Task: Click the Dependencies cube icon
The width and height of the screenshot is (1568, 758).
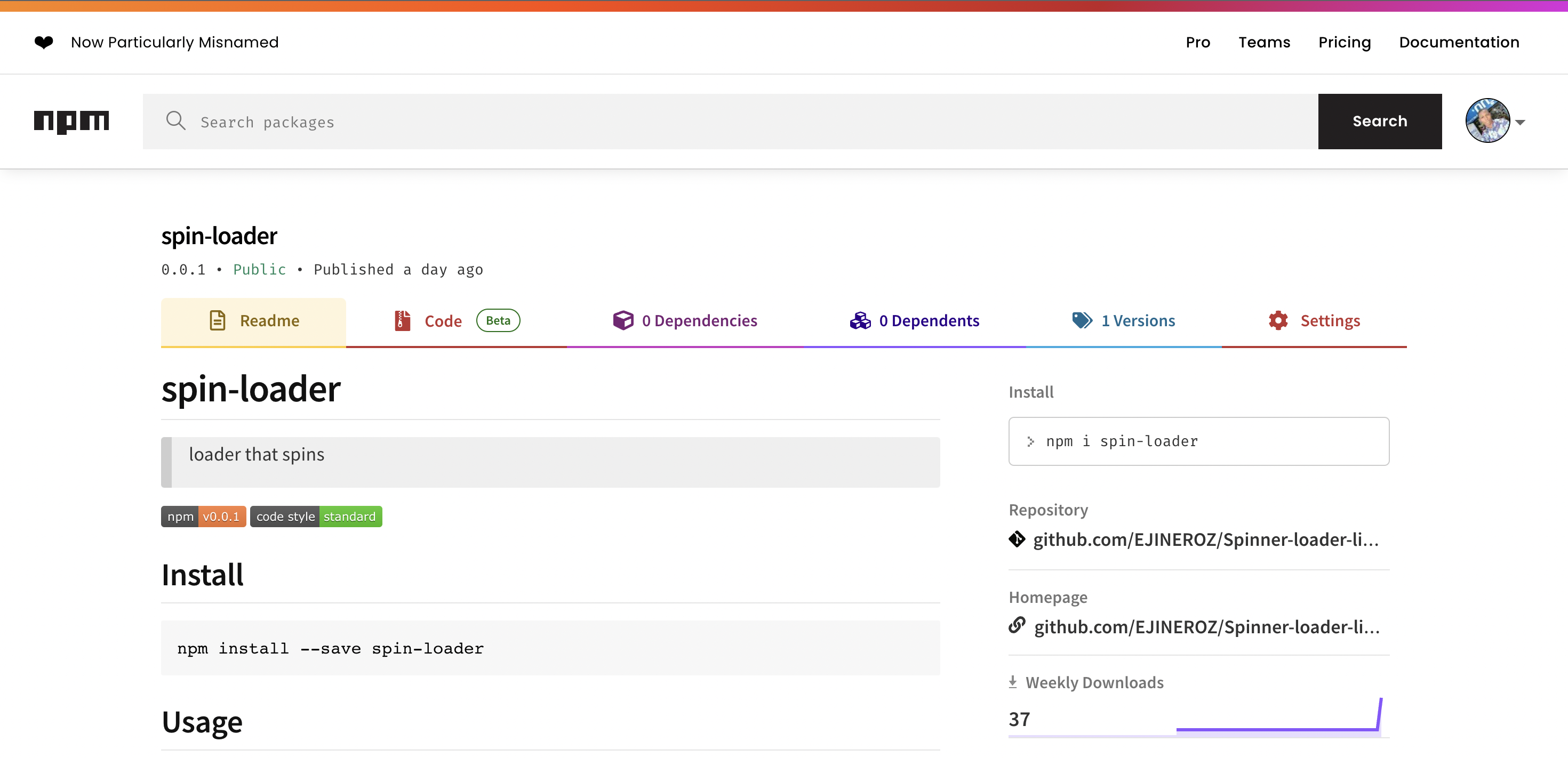Action: 623,320
